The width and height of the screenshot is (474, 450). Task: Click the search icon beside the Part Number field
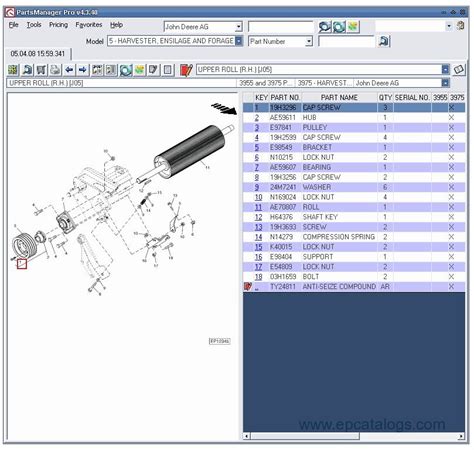point(384,41)
